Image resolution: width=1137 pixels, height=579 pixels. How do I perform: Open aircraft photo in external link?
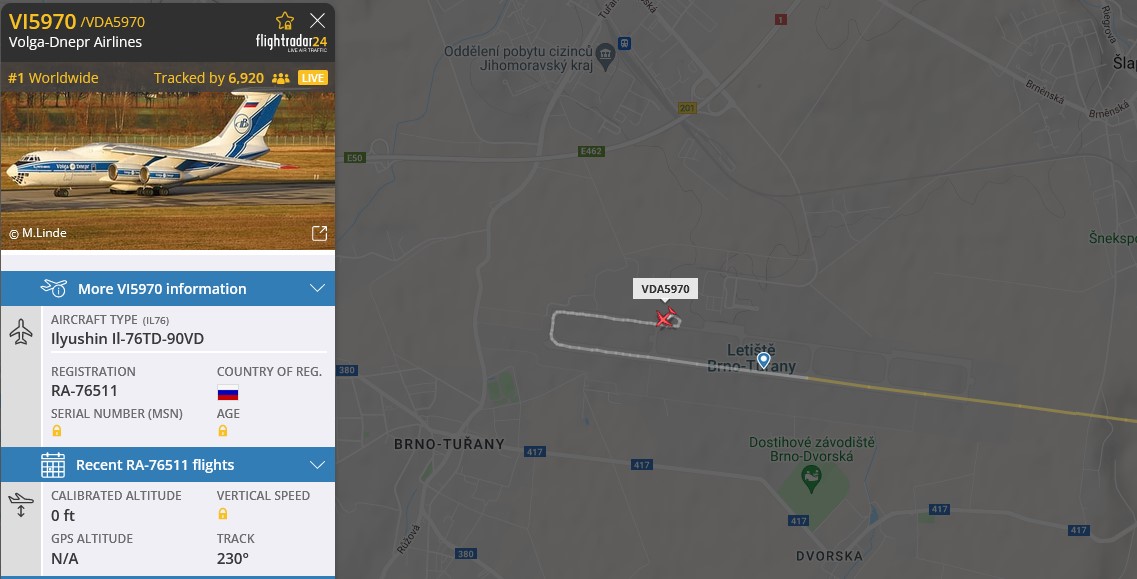click(319, 233)
